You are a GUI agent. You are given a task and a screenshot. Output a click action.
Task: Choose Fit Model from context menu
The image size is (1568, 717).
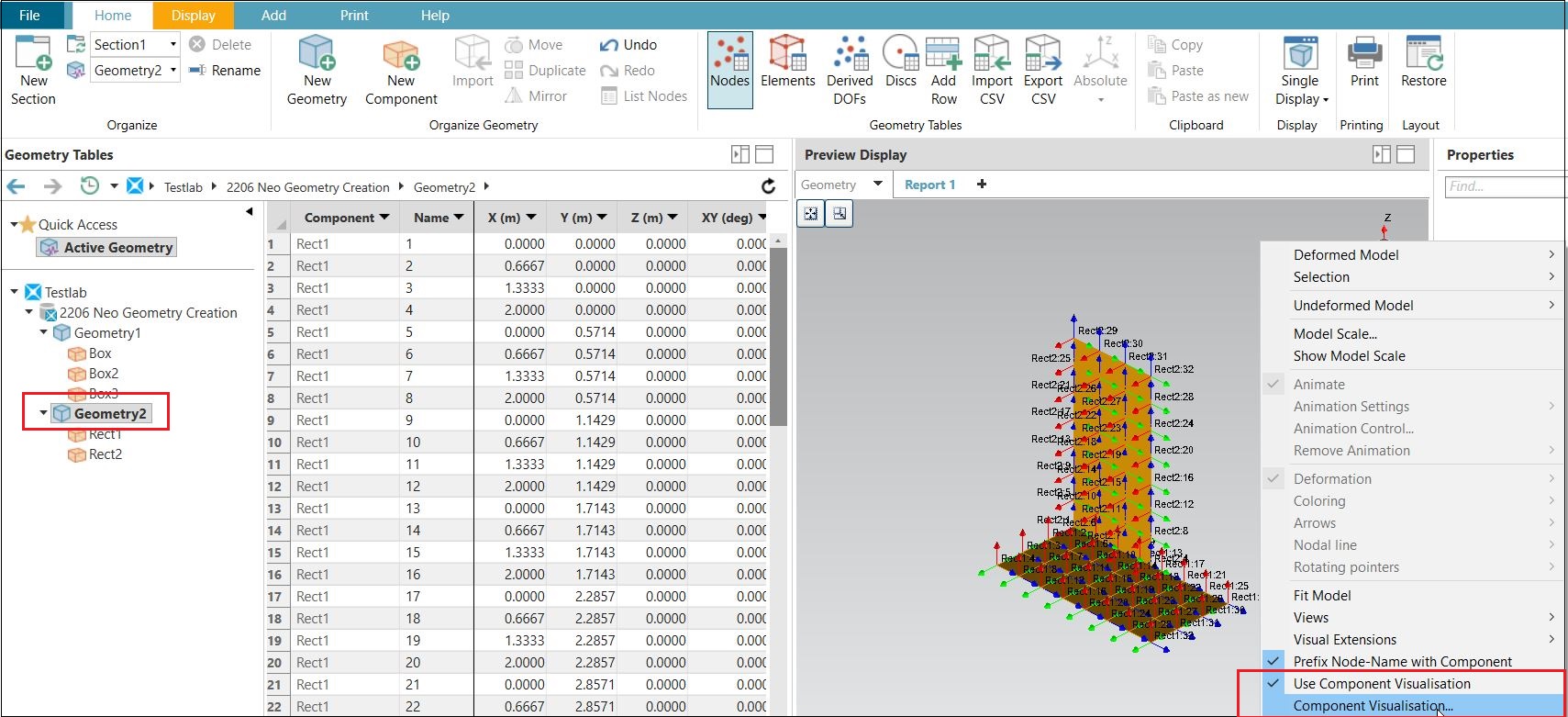click(1322, 596)
